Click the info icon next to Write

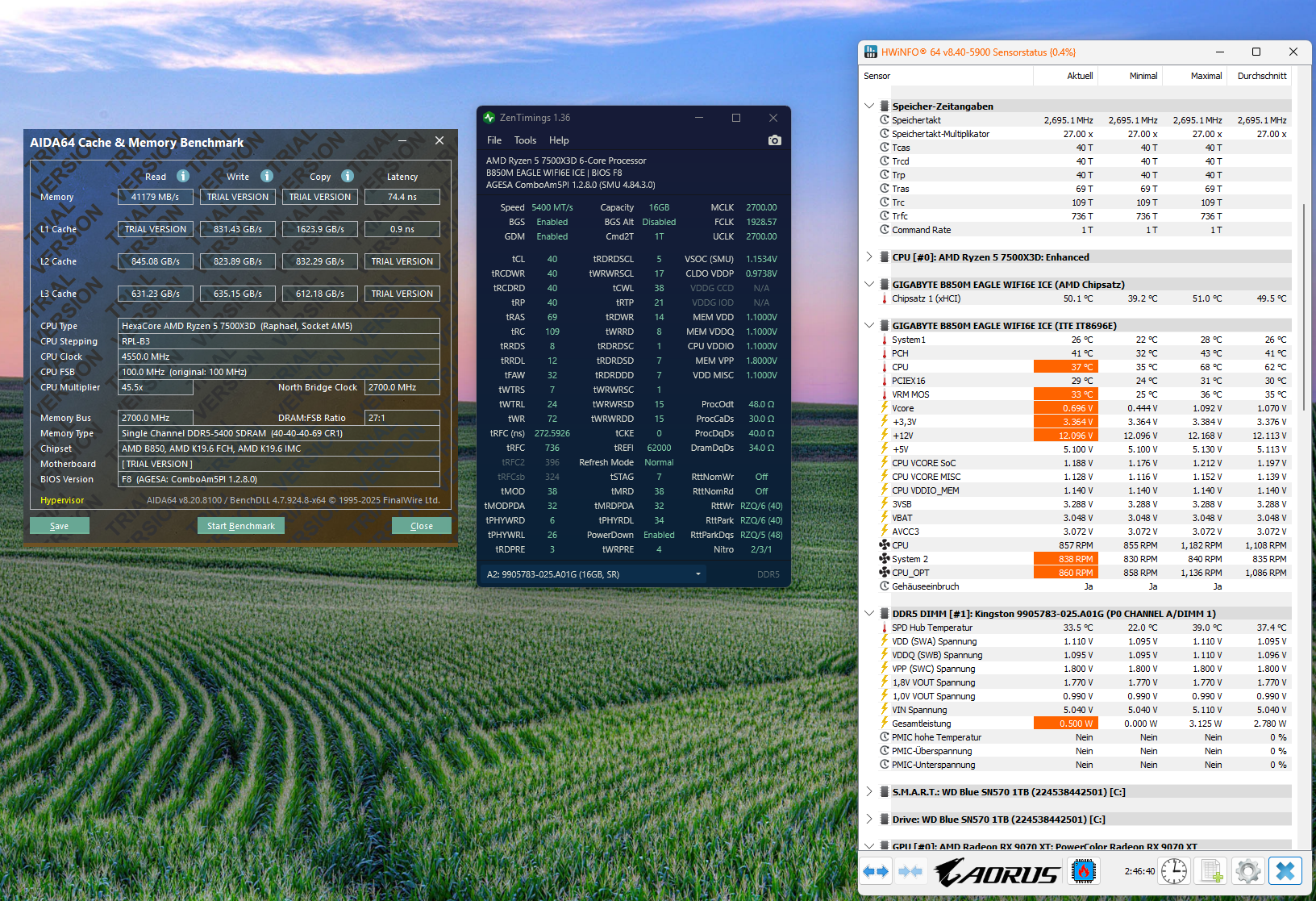coord(267,176)
